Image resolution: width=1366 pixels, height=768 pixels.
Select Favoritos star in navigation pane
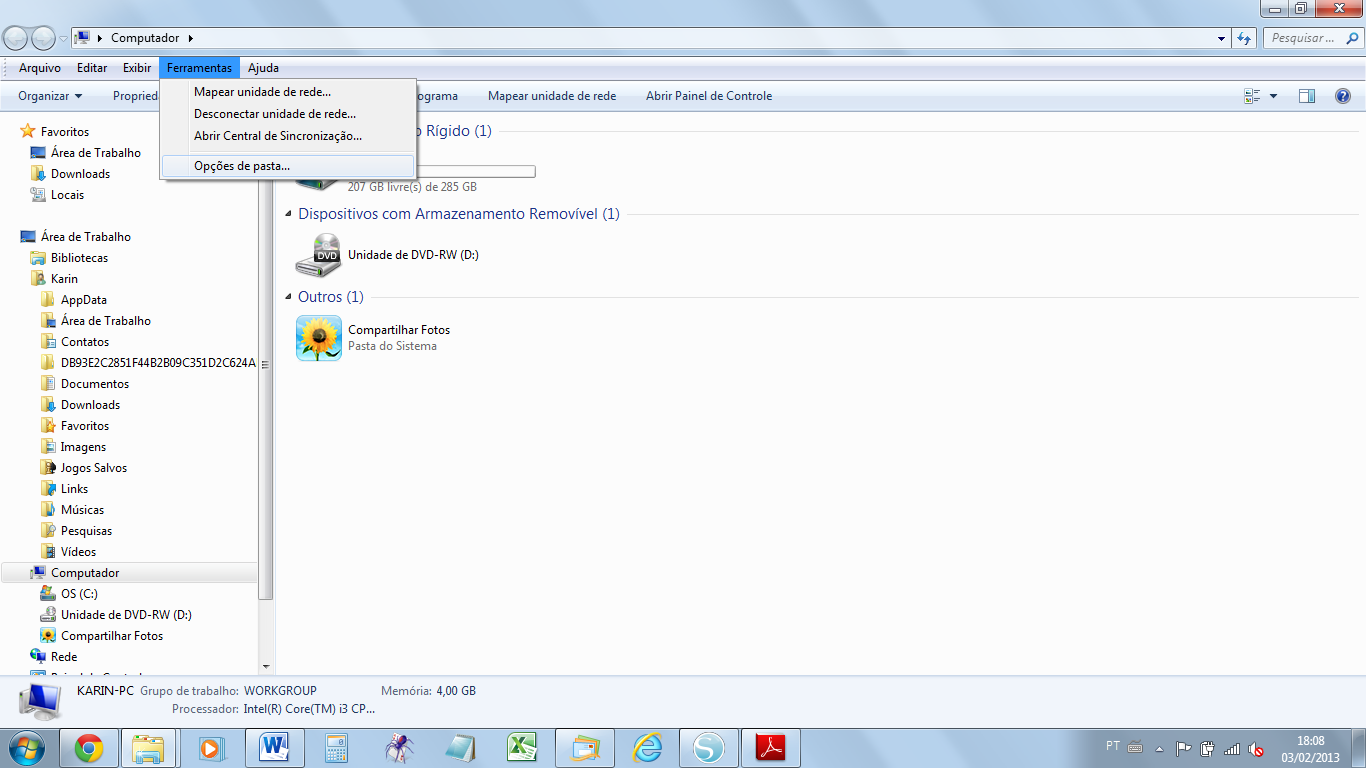click(x=28, y=131)
